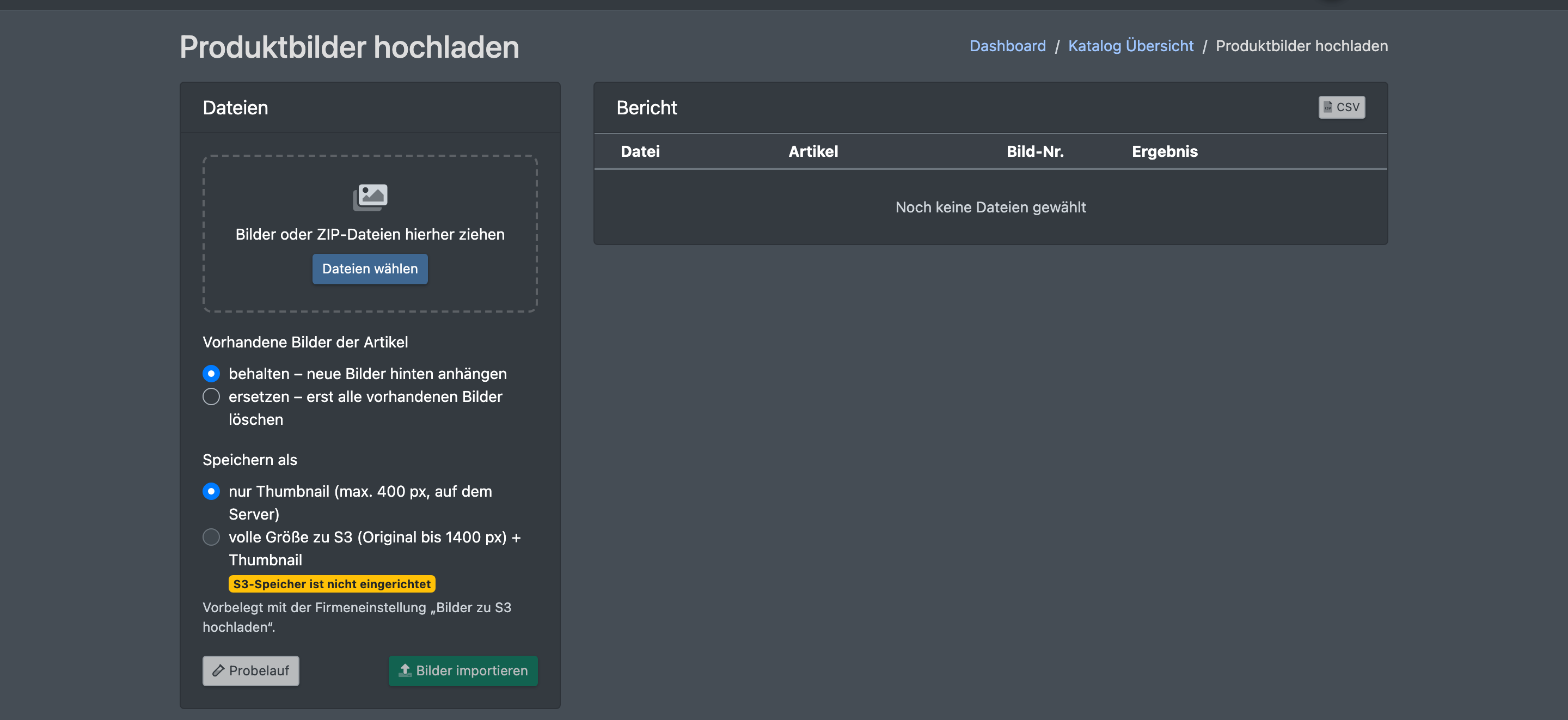This screenshot has width=1568, height=720.
Task: Click the Artikel column header
Action: coord(813,151)
